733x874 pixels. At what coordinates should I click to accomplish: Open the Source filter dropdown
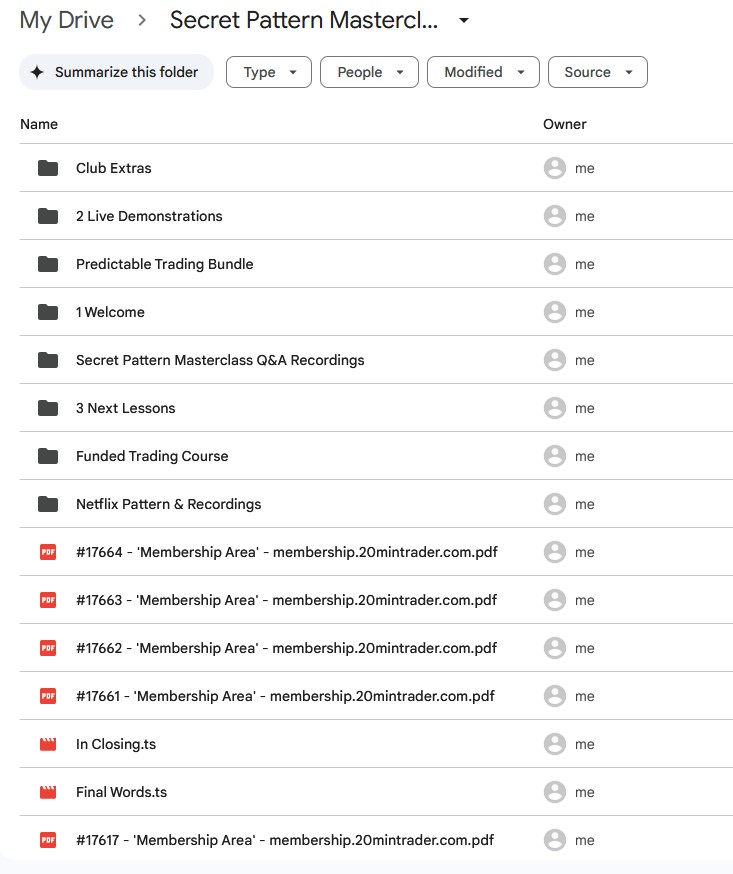pos(597,72)
